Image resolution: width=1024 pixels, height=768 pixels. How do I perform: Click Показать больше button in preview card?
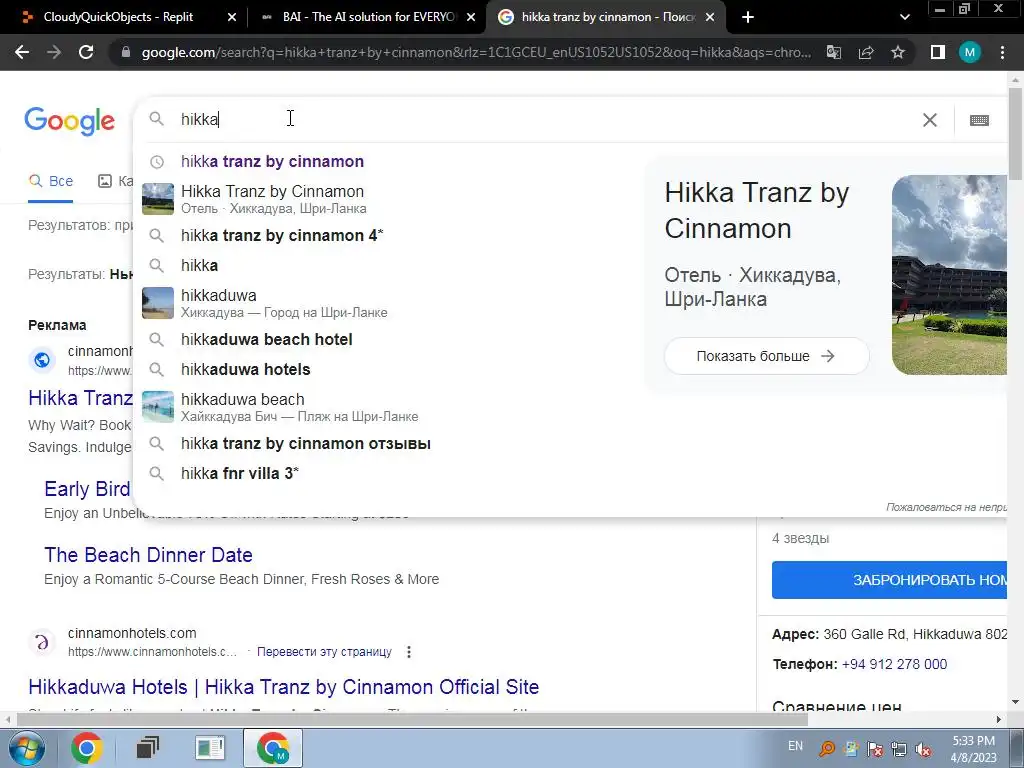coord(766,356)
